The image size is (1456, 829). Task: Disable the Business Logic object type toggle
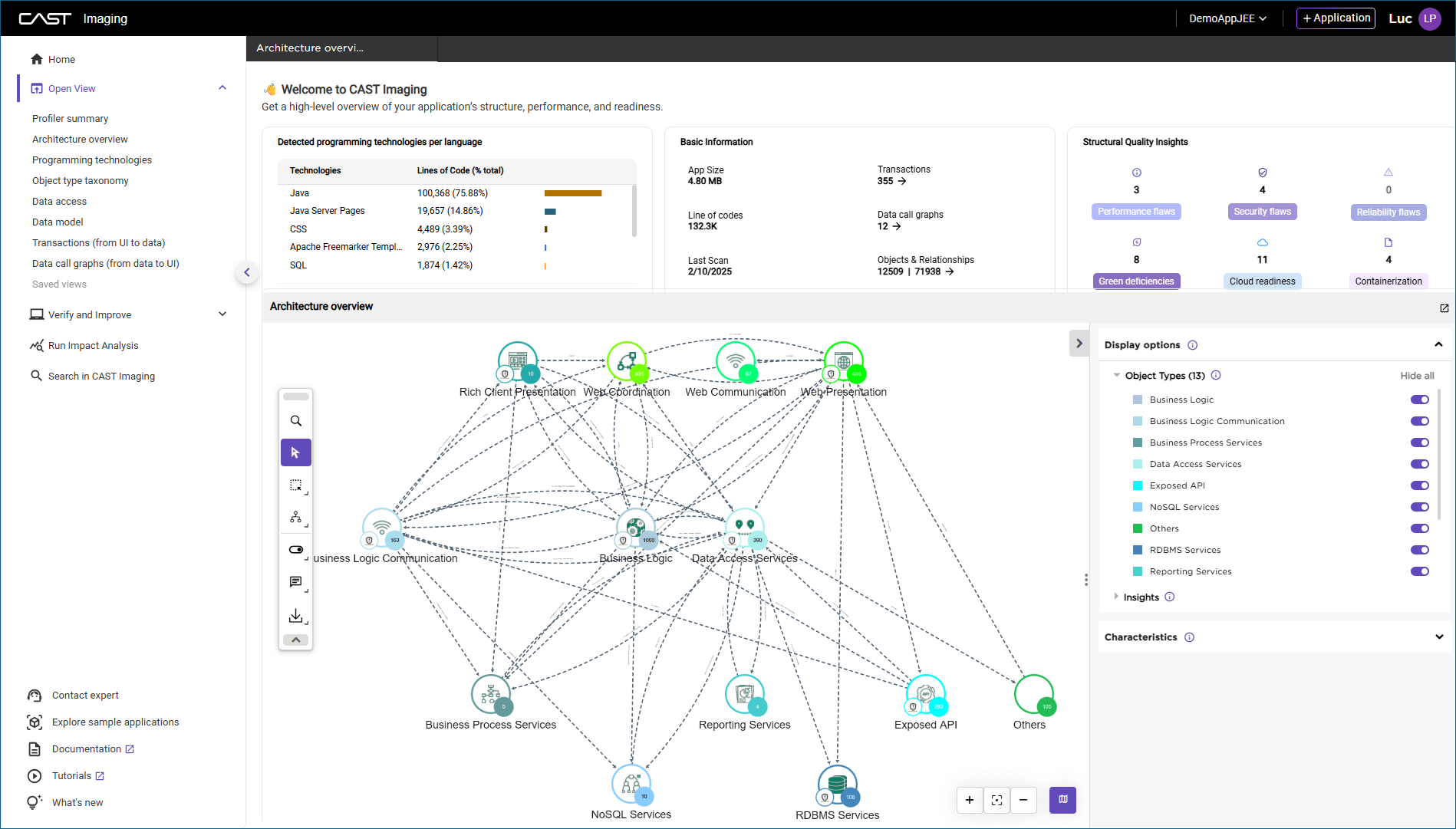click(x=1419, y=400)
